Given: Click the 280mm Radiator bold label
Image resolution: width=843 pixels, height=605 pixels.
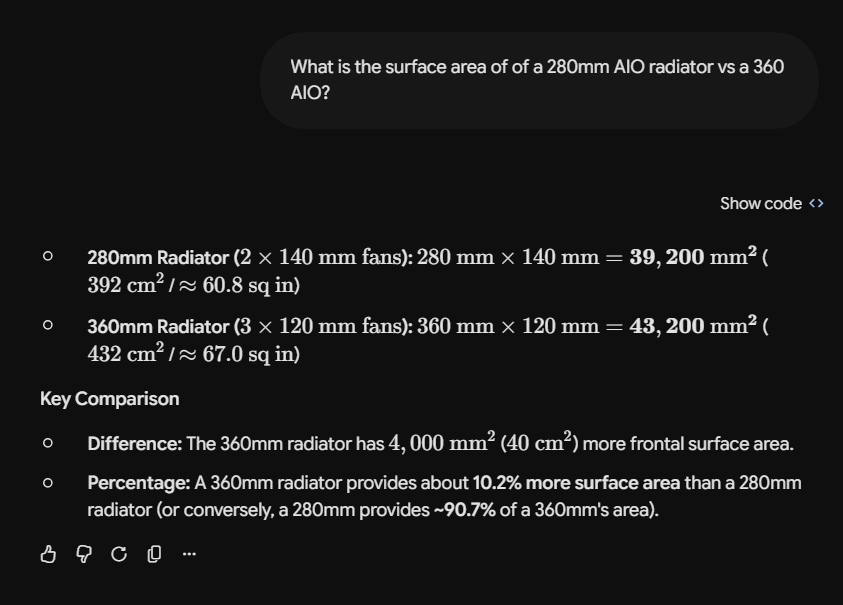Looking at the screenshot, I should click(x=158, y=258).
